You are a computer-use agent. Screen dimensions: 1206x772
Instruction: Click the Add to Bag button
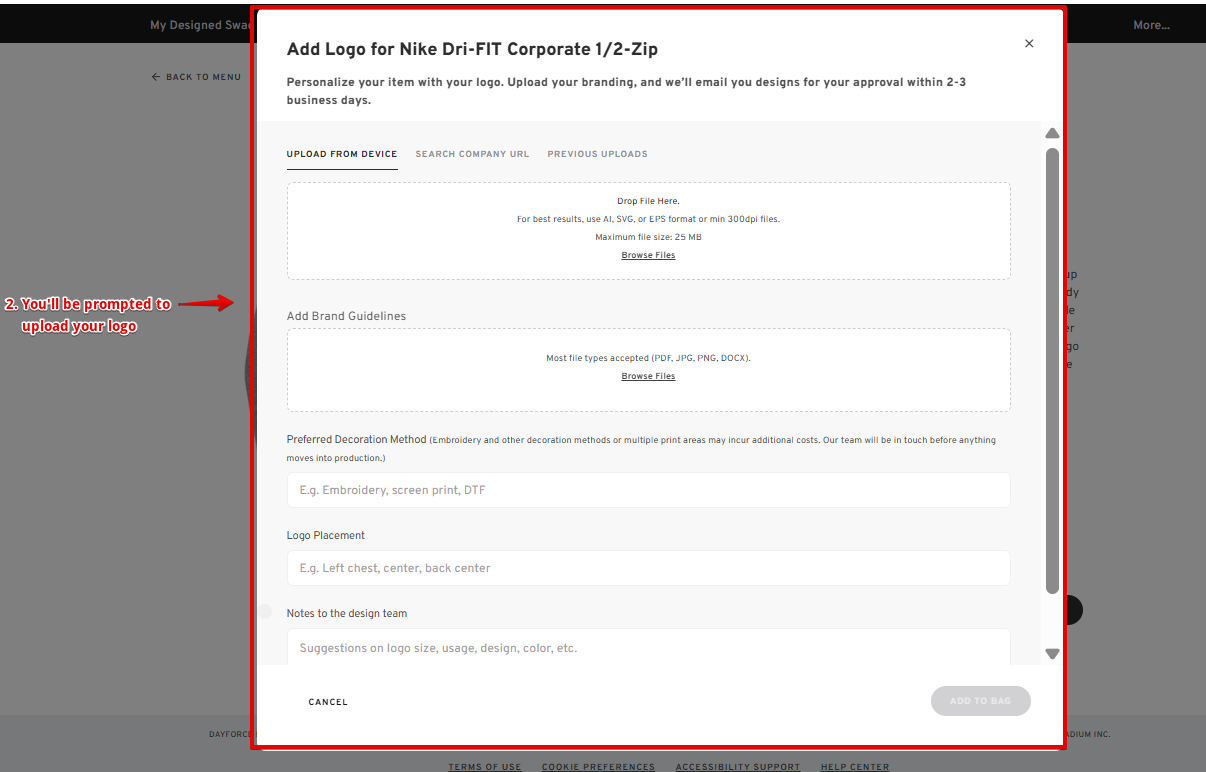click(x=980, y=701)
